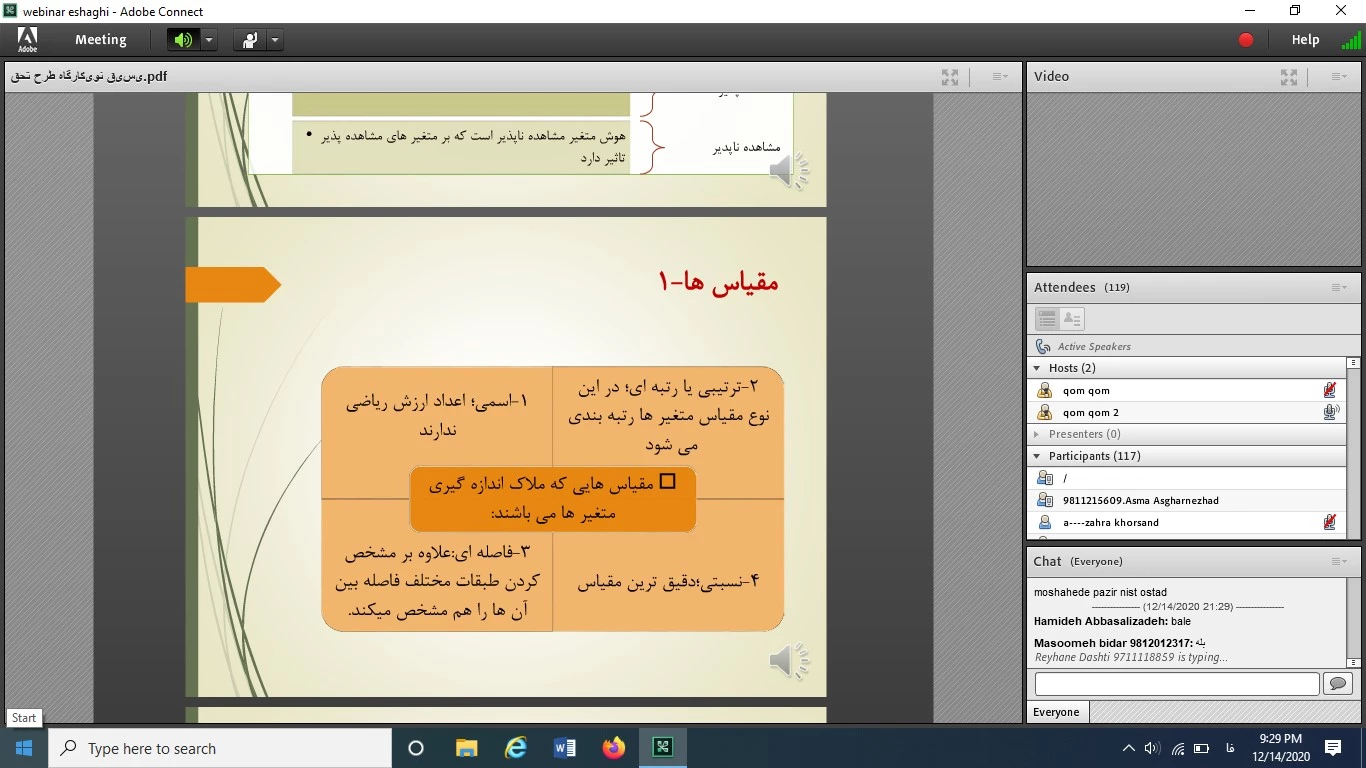1366x768 pixels.
Task: Switch to attendee status view
Action: click(x=1072, y=319)
